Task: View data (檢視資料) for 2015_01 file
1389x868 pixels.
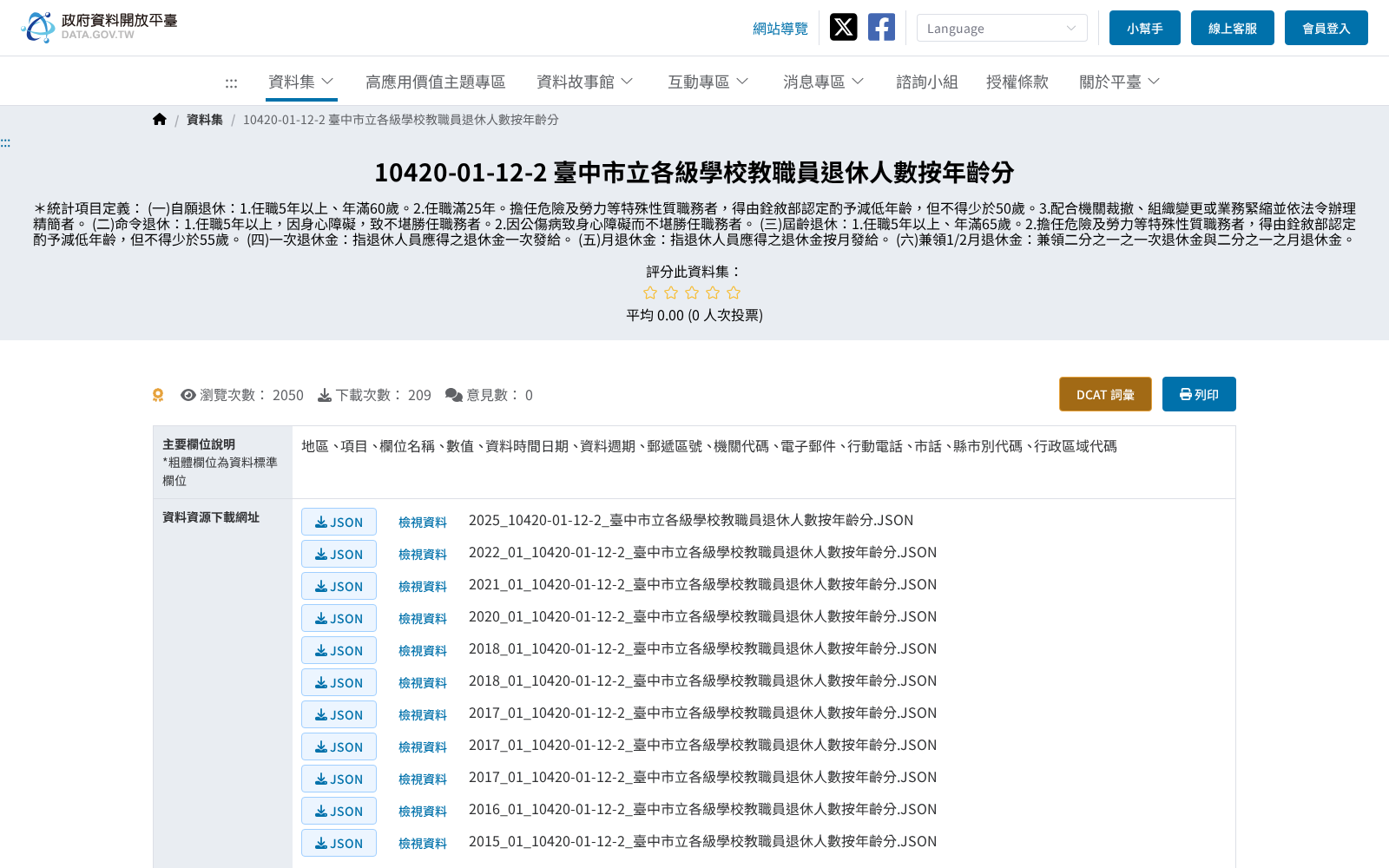Action: [x=423, y=843]
